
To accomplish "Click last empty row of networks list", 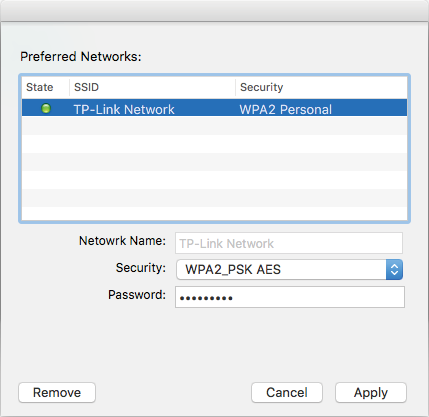I will click(214, 213).
